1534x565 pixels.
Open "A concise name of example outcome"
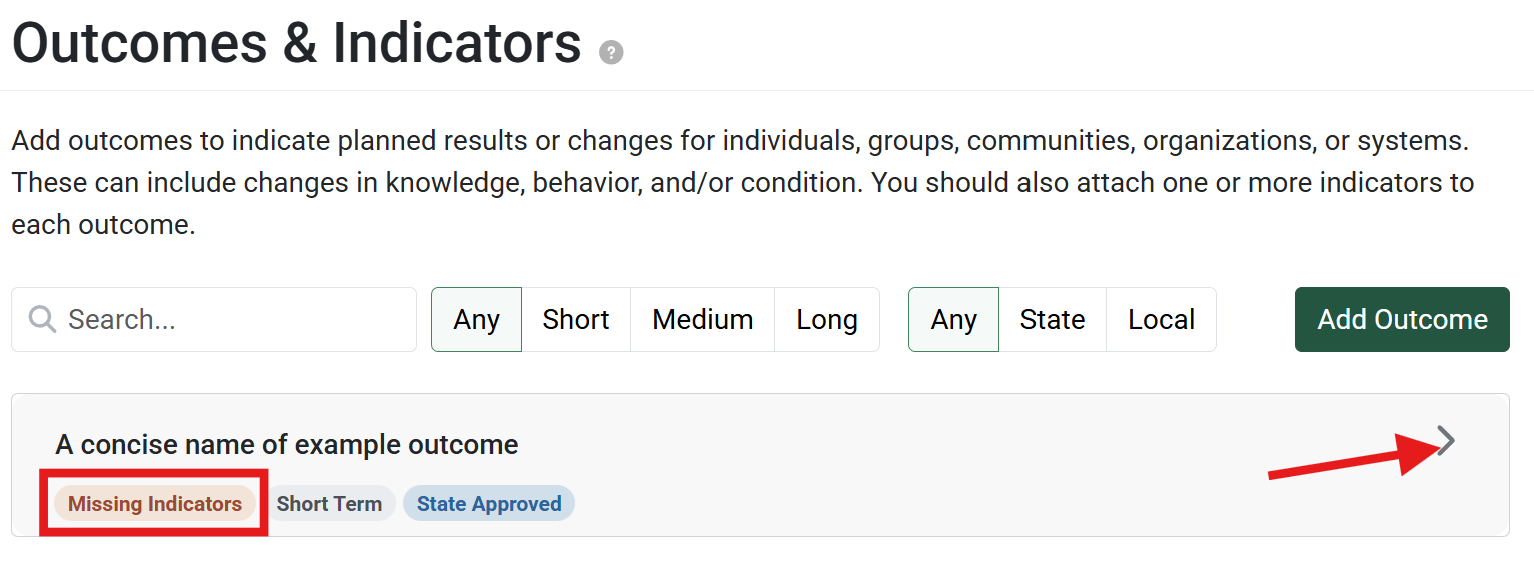coord(287,444)
